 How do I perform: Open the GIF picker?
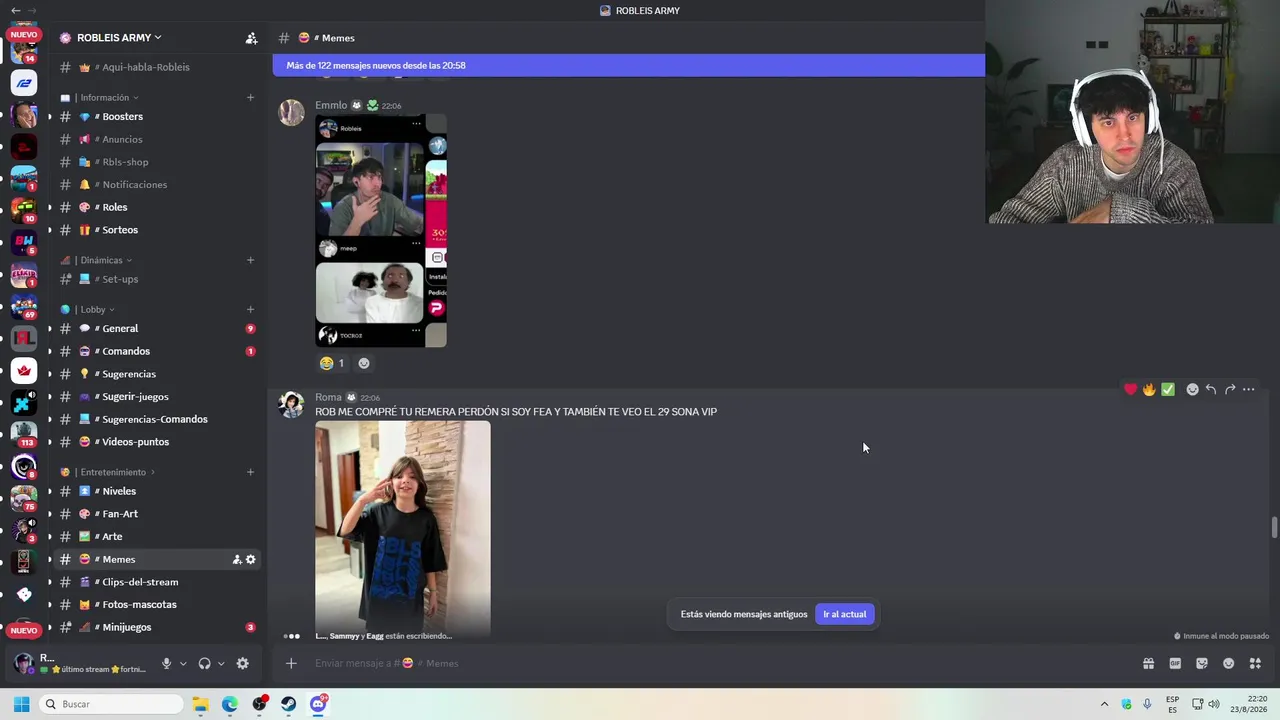[1175, 663]
